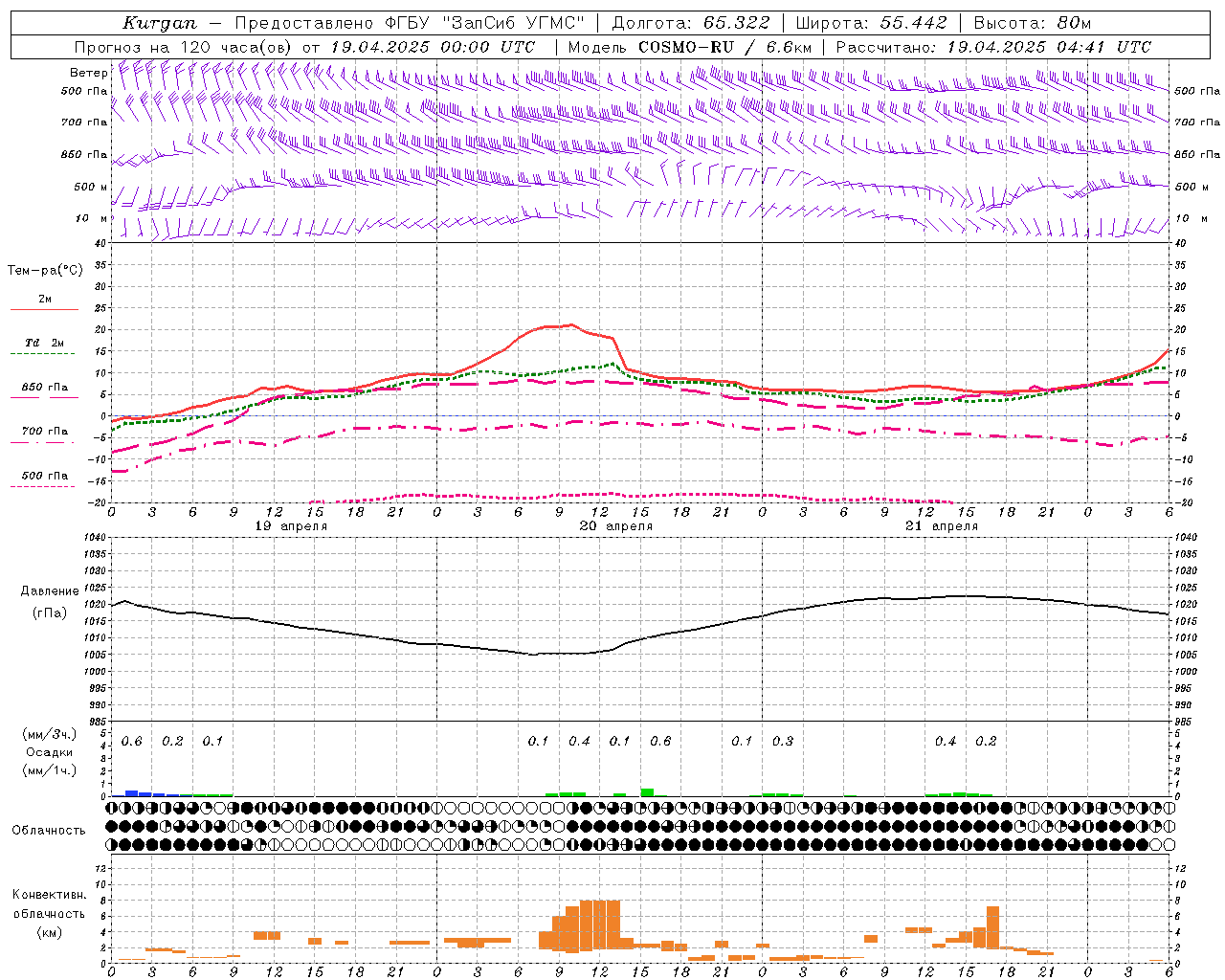
Task: Click the '0.3' precipitation amount value
Action: point(783,741)
